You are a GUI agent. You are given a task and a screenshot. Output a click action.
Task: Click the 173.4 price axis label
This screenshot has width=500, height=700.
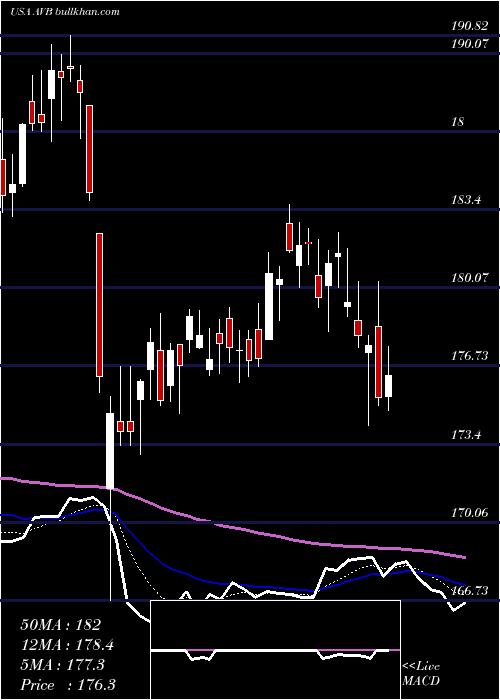[x=466, y=434]
